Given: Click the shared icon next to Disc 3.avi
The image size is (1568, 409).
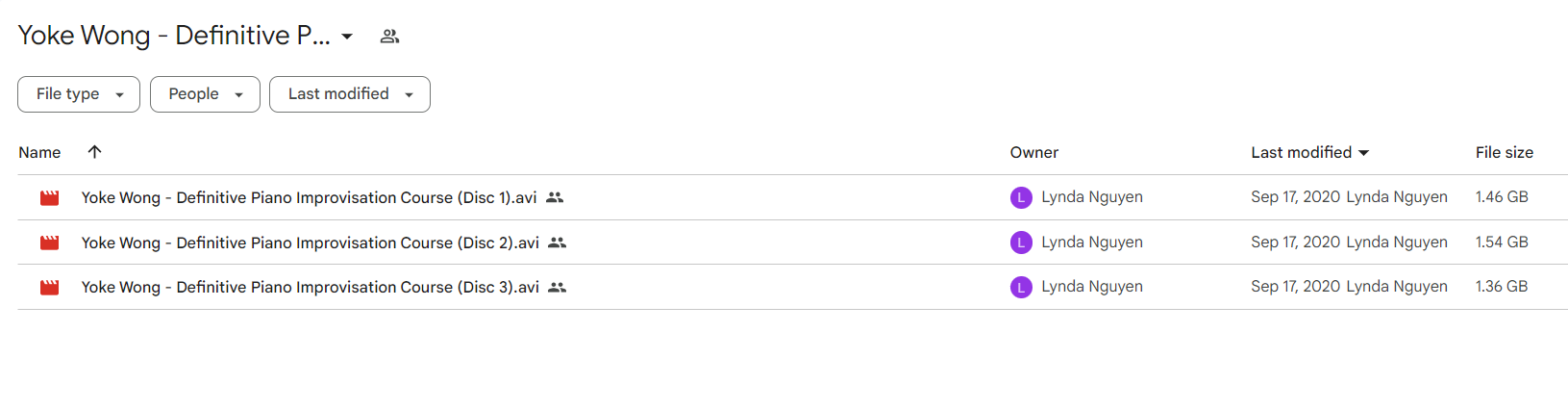Looking at the screenshot, I should click(x=557, y=287).
